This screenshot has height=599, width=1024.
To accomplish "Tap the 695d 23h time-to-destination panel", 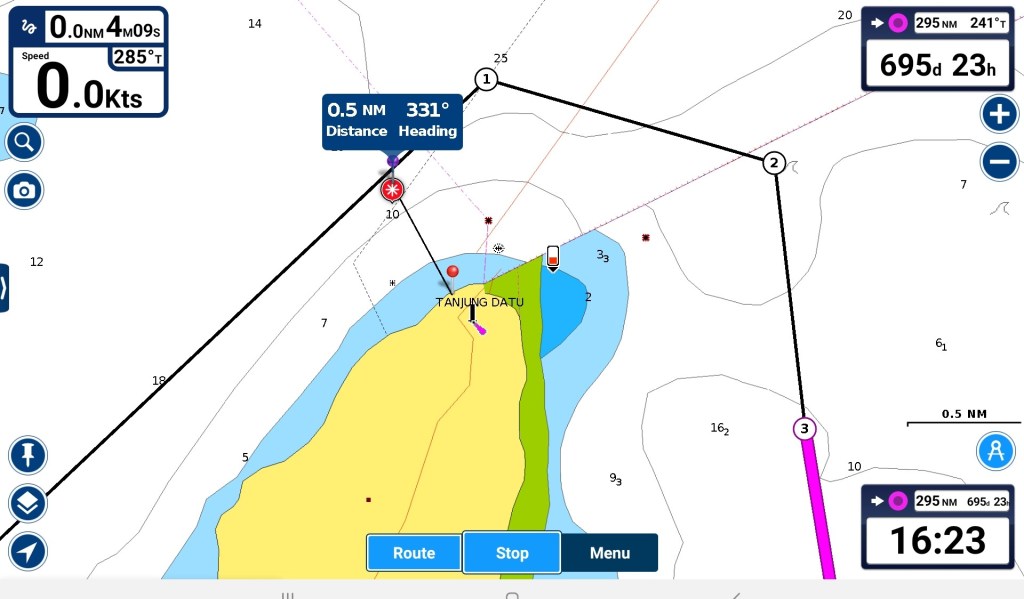I will pos(939,49).
